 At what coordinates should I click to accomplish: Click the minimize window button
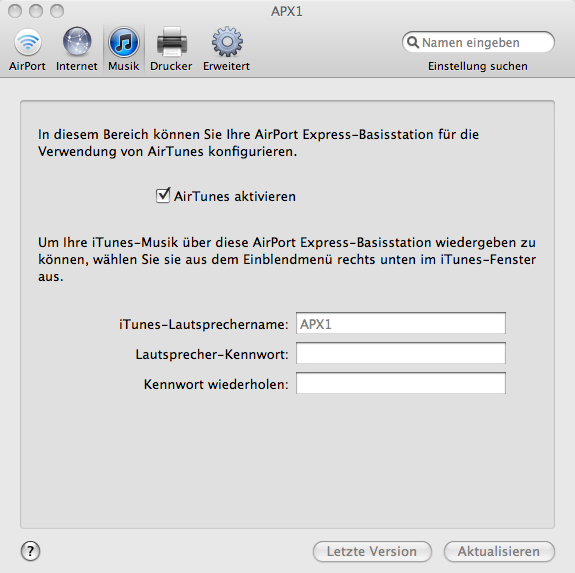tap(36, 11)
